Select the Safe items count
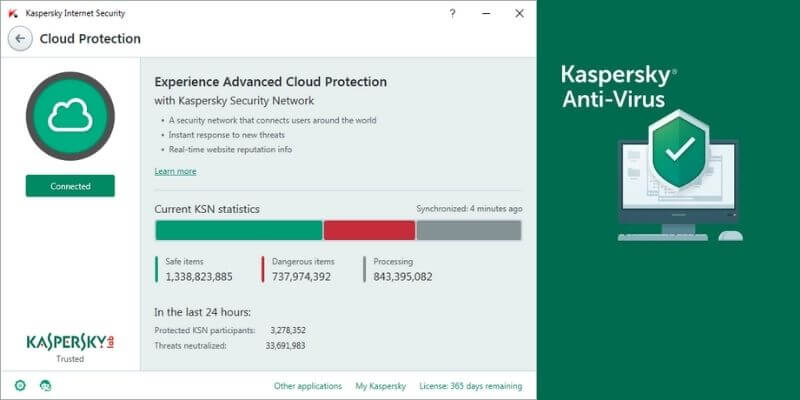Viewport: 800px width, 400px height. click(198, 277)
